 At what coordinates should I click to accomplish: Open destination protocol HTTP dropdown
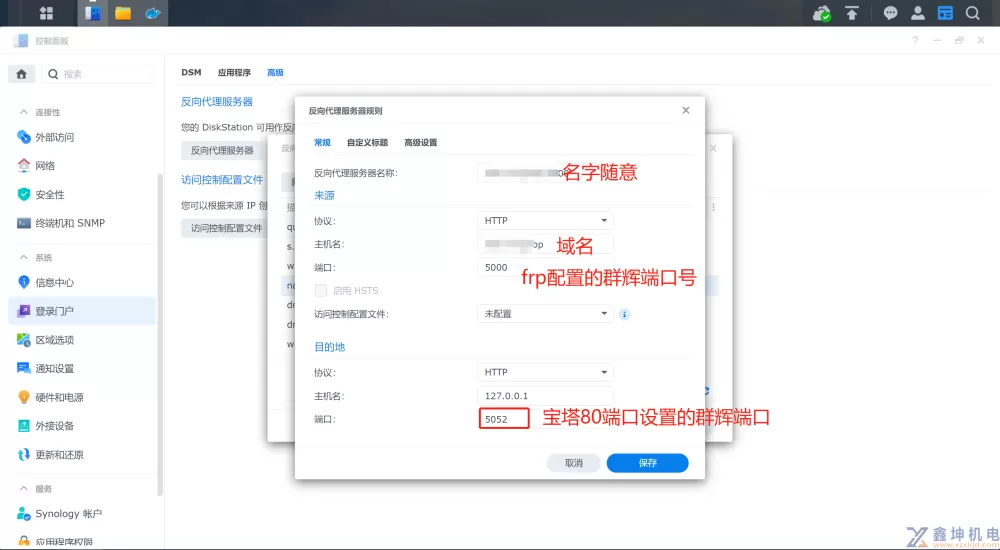pos(545,372)
